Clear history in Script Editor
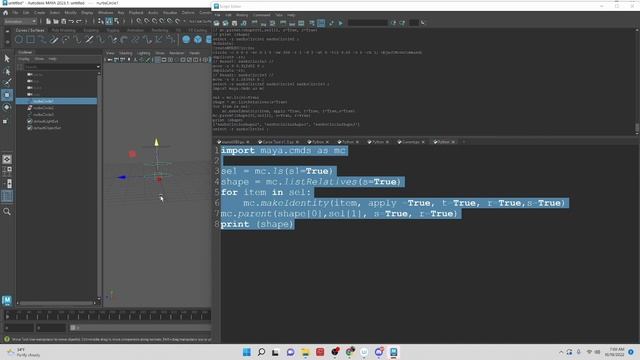This screenshot has height=360, width=640. tap(254, 23)
